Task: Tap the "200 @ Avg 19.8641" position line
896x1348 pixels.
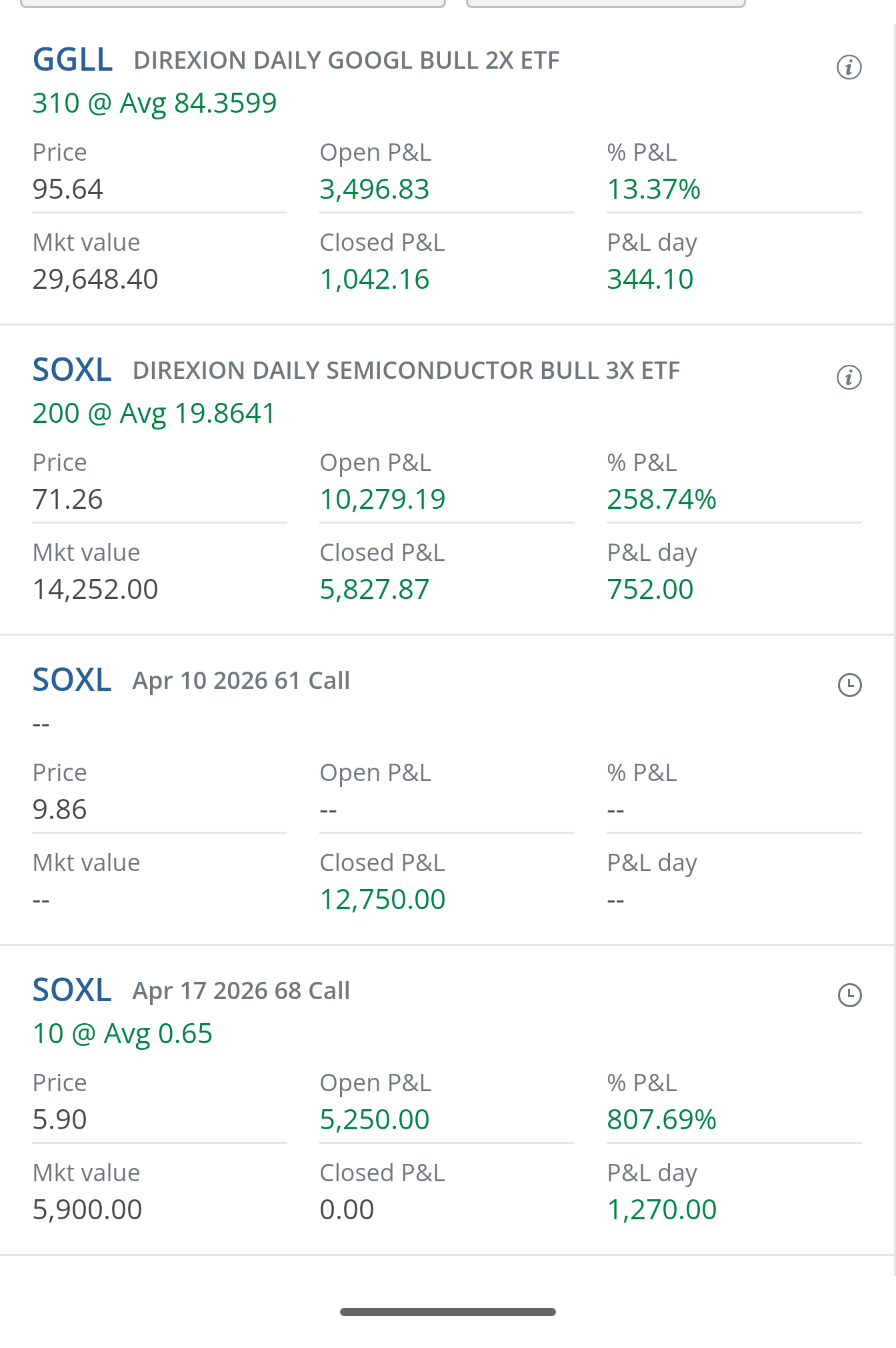Action: click(x=153, y=414)
